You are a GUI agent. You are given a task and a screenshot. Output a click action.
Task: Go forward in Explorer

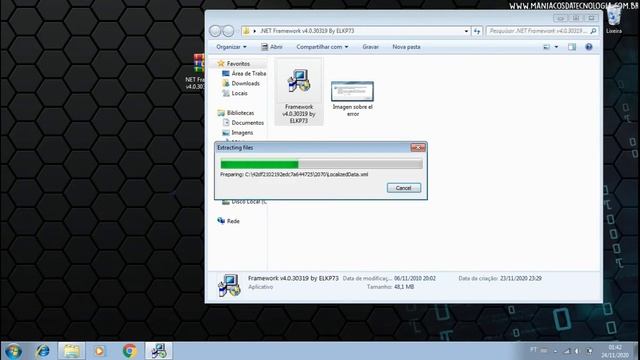coord(228,31)
